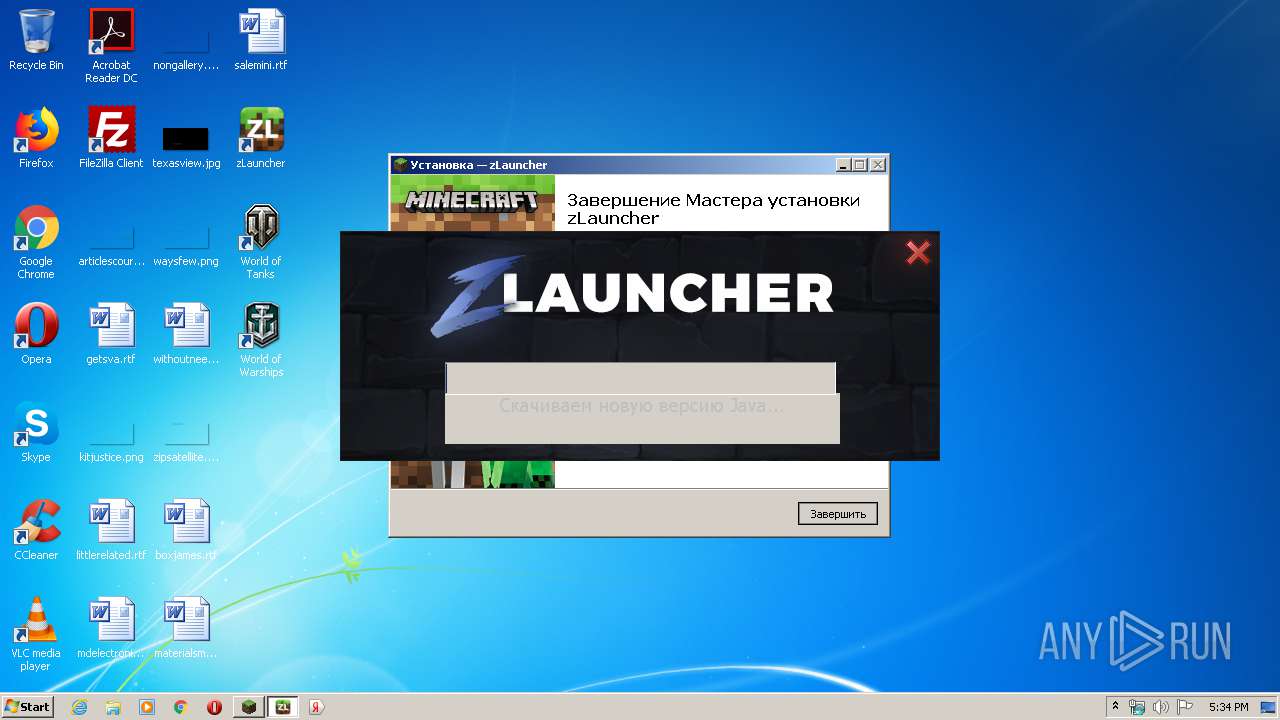
Task: Select boxjames.rtf document
Action: click(186, 530)
